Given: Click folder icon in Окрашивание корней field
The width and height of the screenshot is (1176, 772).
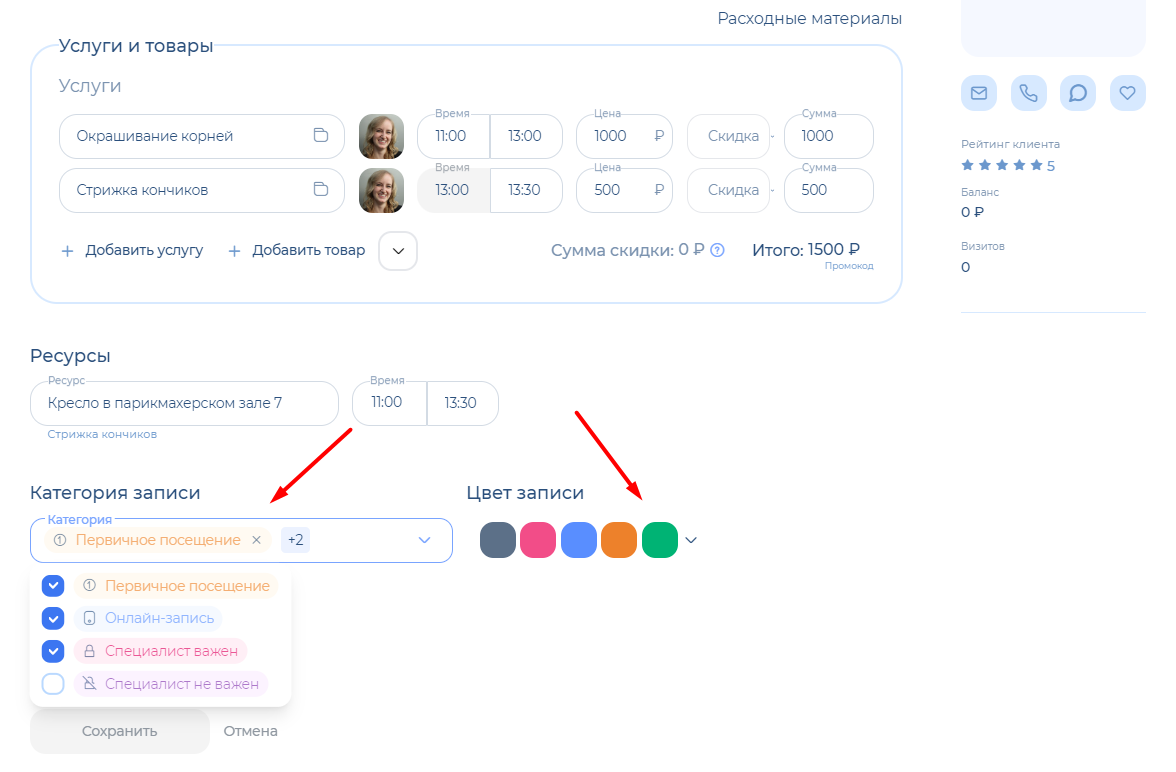Looking at the screenshot, I should tap(321, 136).
